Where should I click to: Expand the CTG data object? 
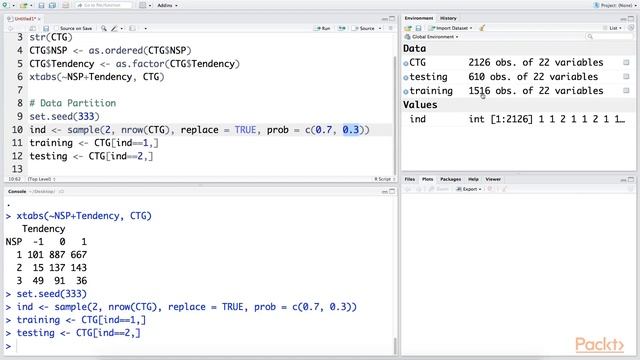[x=406, y=63]
